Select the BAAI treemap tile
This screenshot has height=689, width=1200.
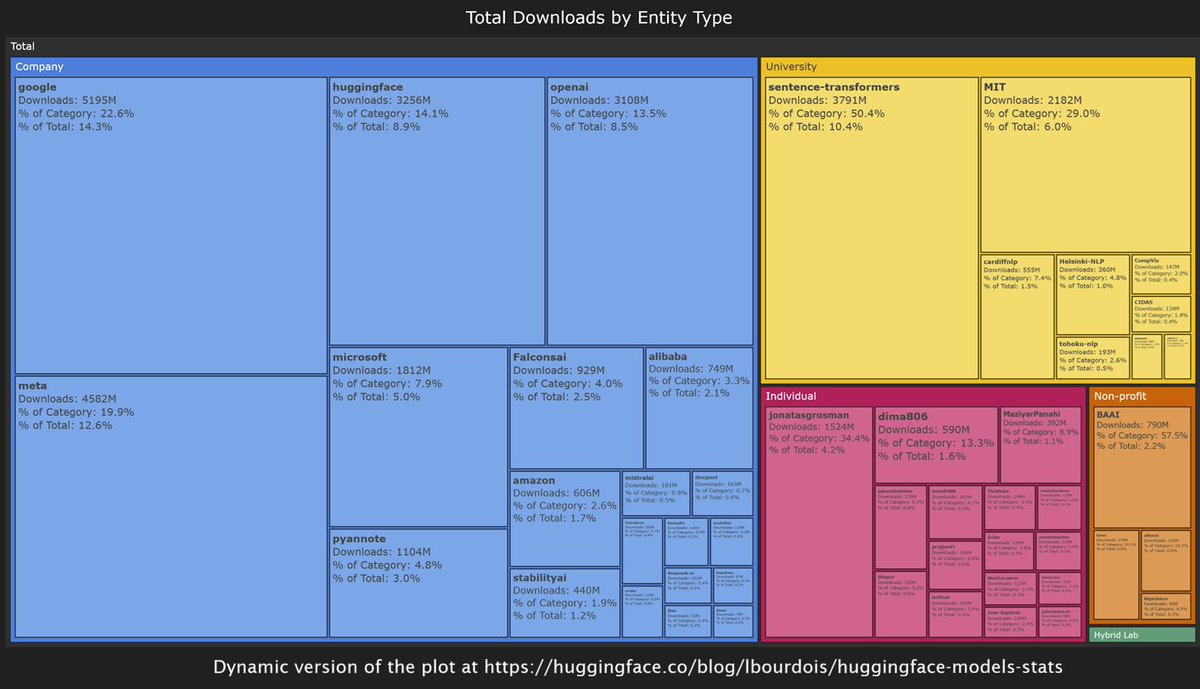coord(1142,467)
